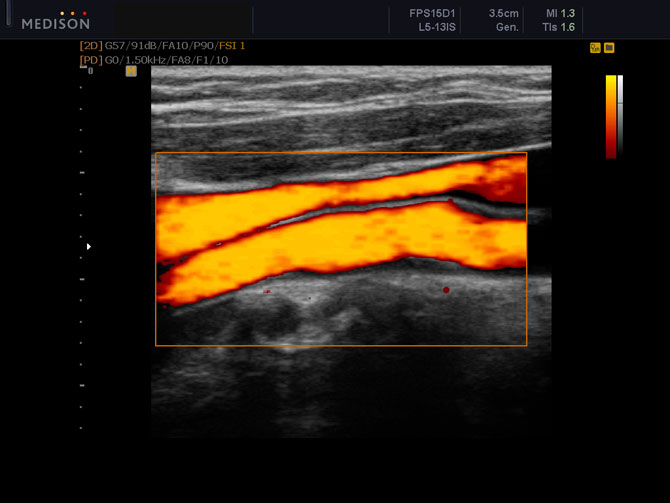670x503 pixels.
Task: Click the G0/1.50kHz/FA8/F1/10 parameter text
Action: point(167,60)
